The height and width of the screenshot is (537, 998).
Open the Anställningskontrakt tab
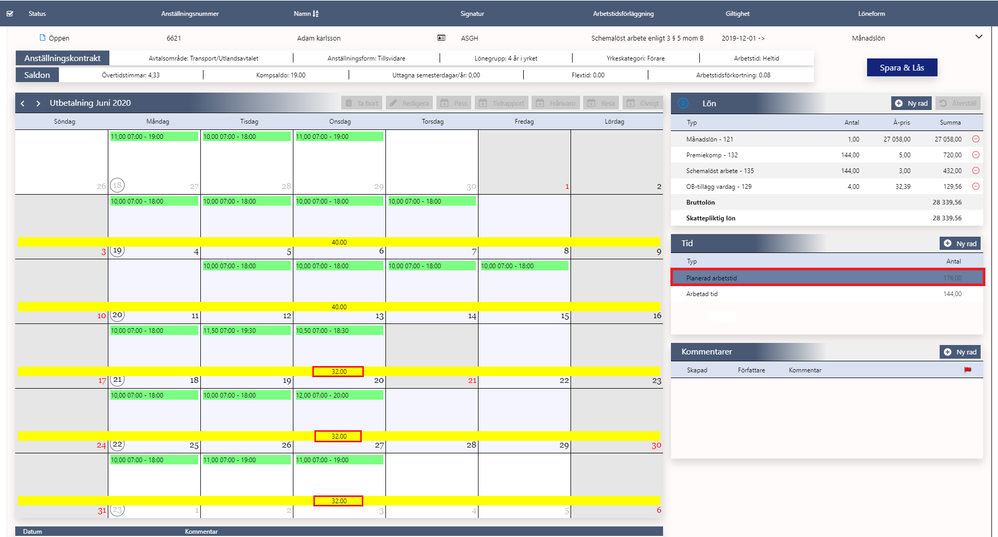(62, 58)
